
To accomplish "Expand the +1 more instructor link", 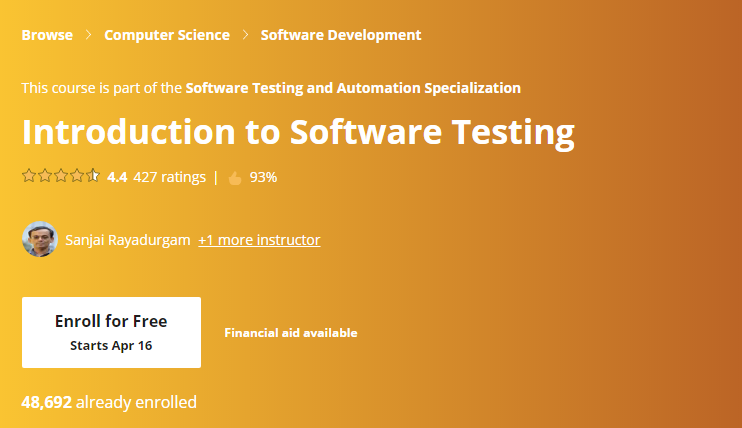I will click(259, 240).
